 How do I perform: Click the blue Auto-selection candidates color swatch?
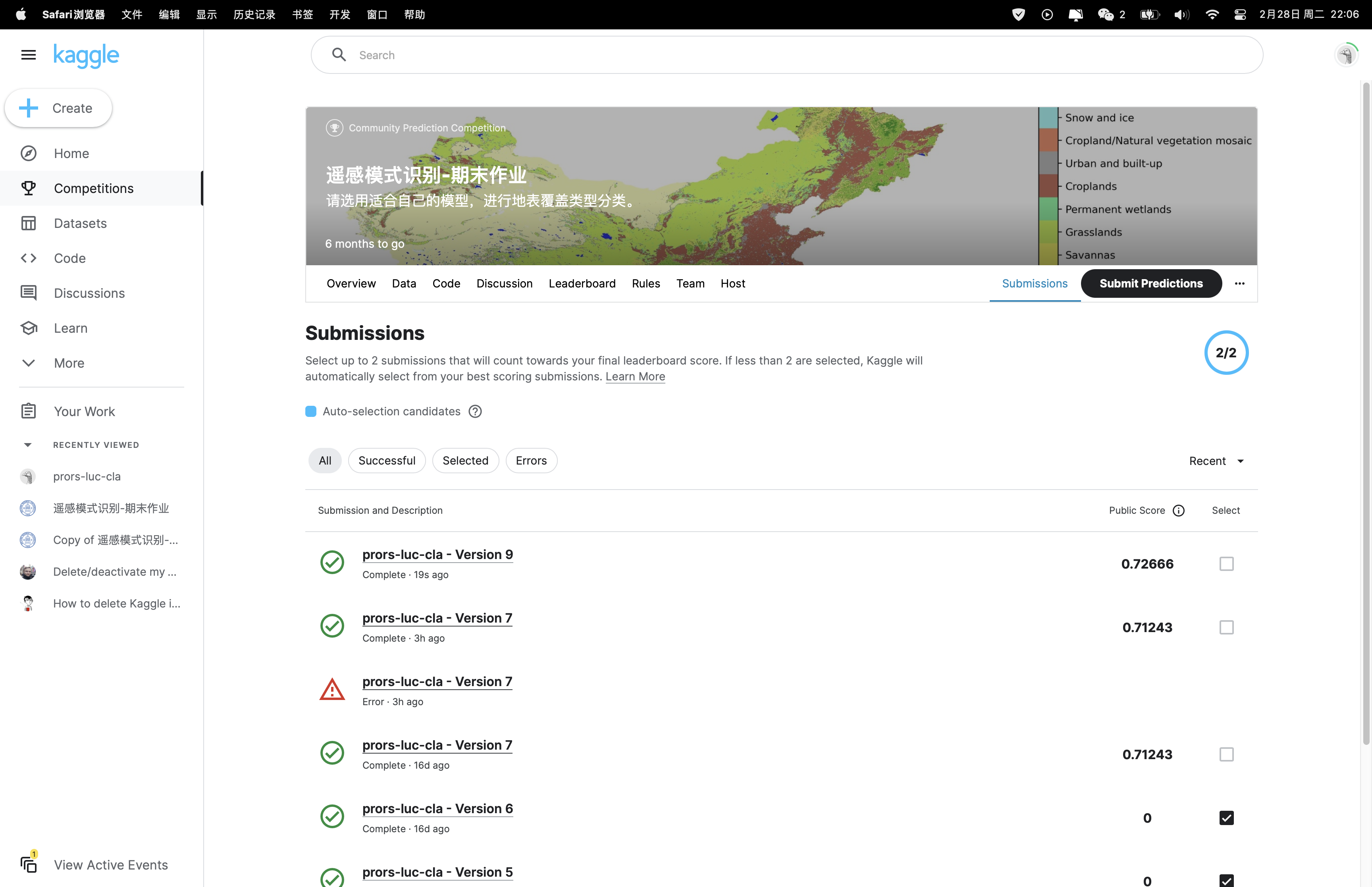[x=311, y=411]
